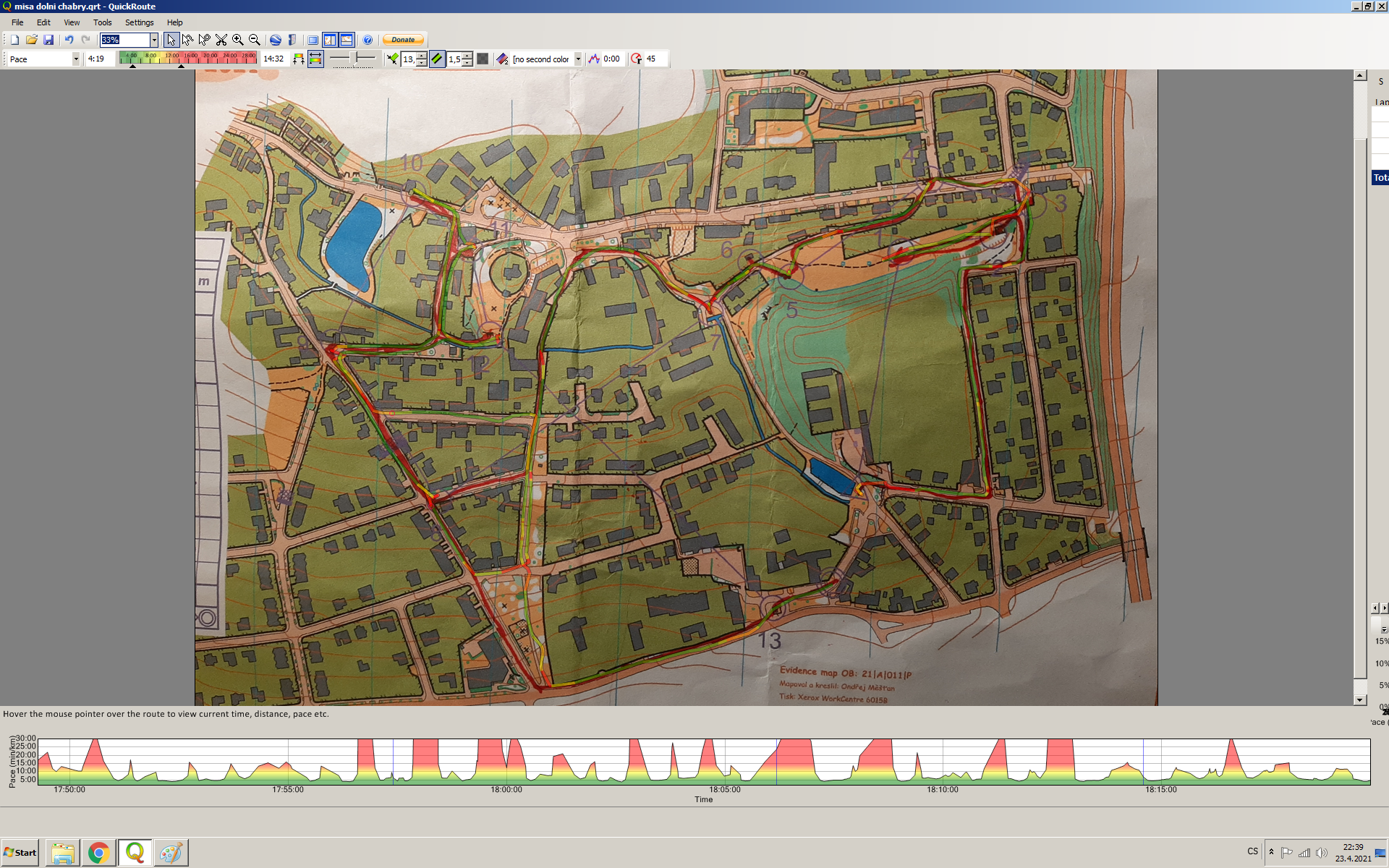Click the New document icon
This screenshot has height=868, width=1389.
(14, 40)
